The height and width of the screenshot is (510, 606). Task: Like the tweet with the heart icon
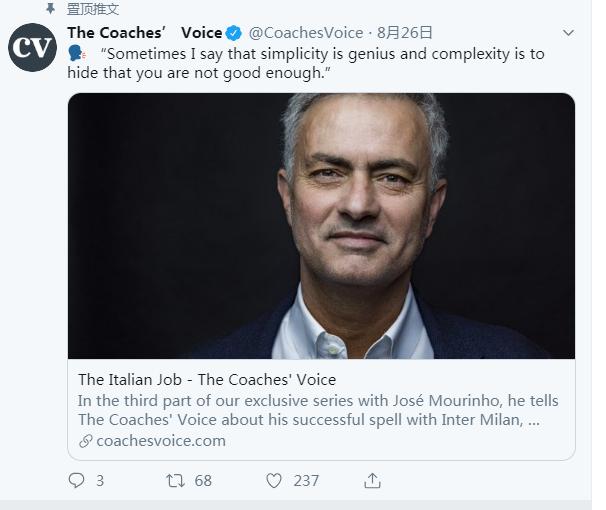pyautogui.click(x=274, y=481)
